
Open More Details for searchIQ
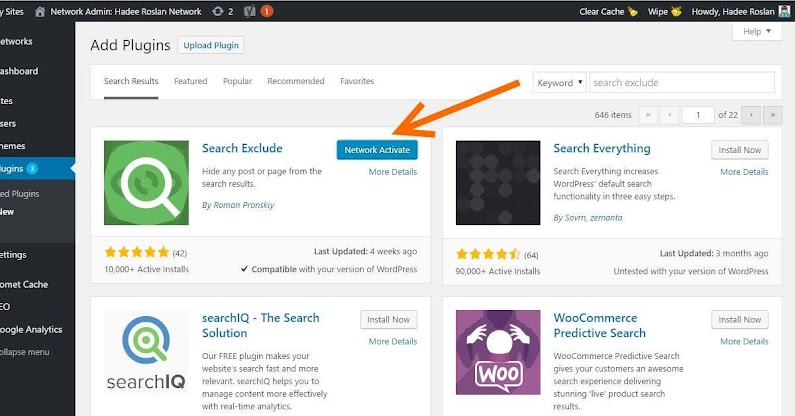(393, 341)
